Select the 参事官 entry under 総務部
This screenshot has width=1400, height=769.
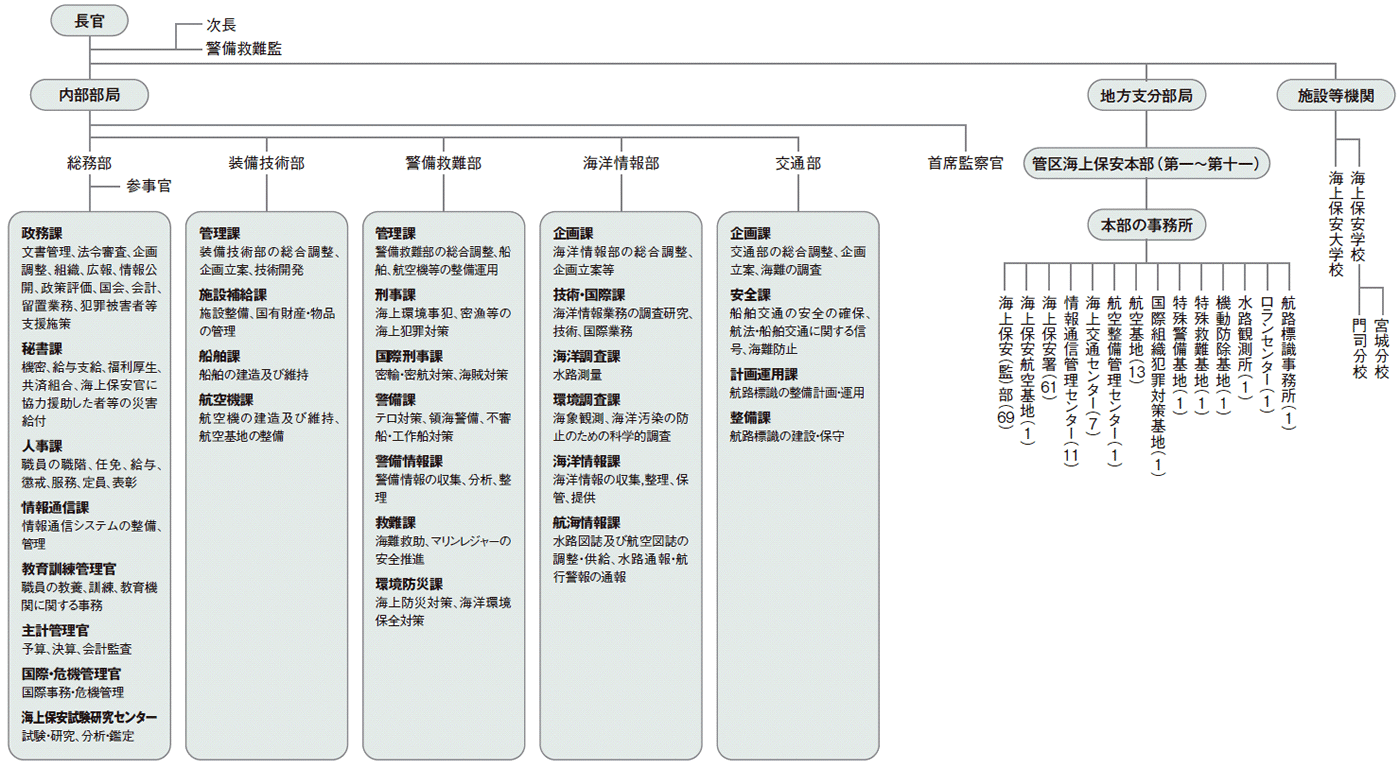click(x=148, y=186)
